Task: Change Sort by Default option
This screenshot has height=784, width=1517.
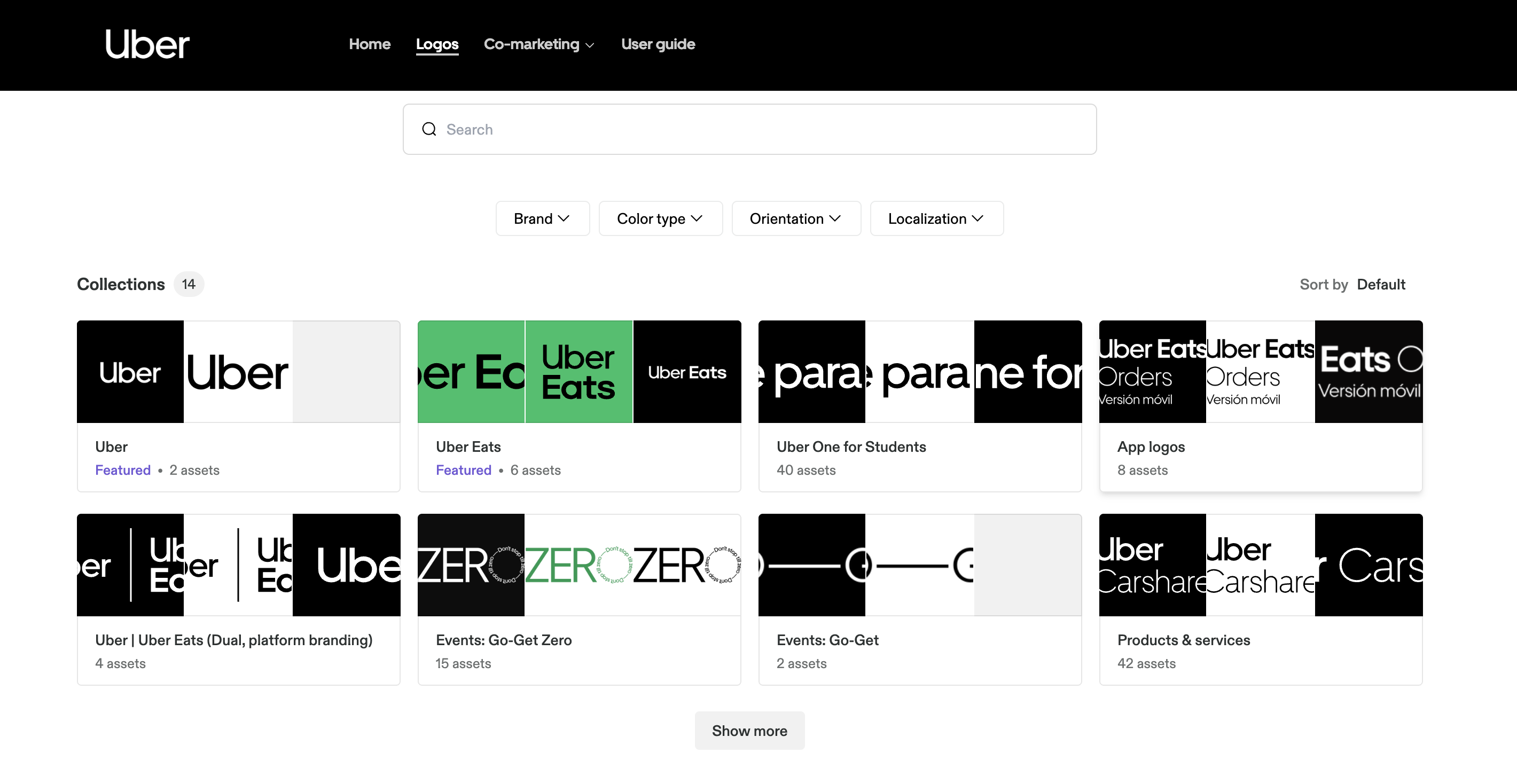Action: (1380, 284)
